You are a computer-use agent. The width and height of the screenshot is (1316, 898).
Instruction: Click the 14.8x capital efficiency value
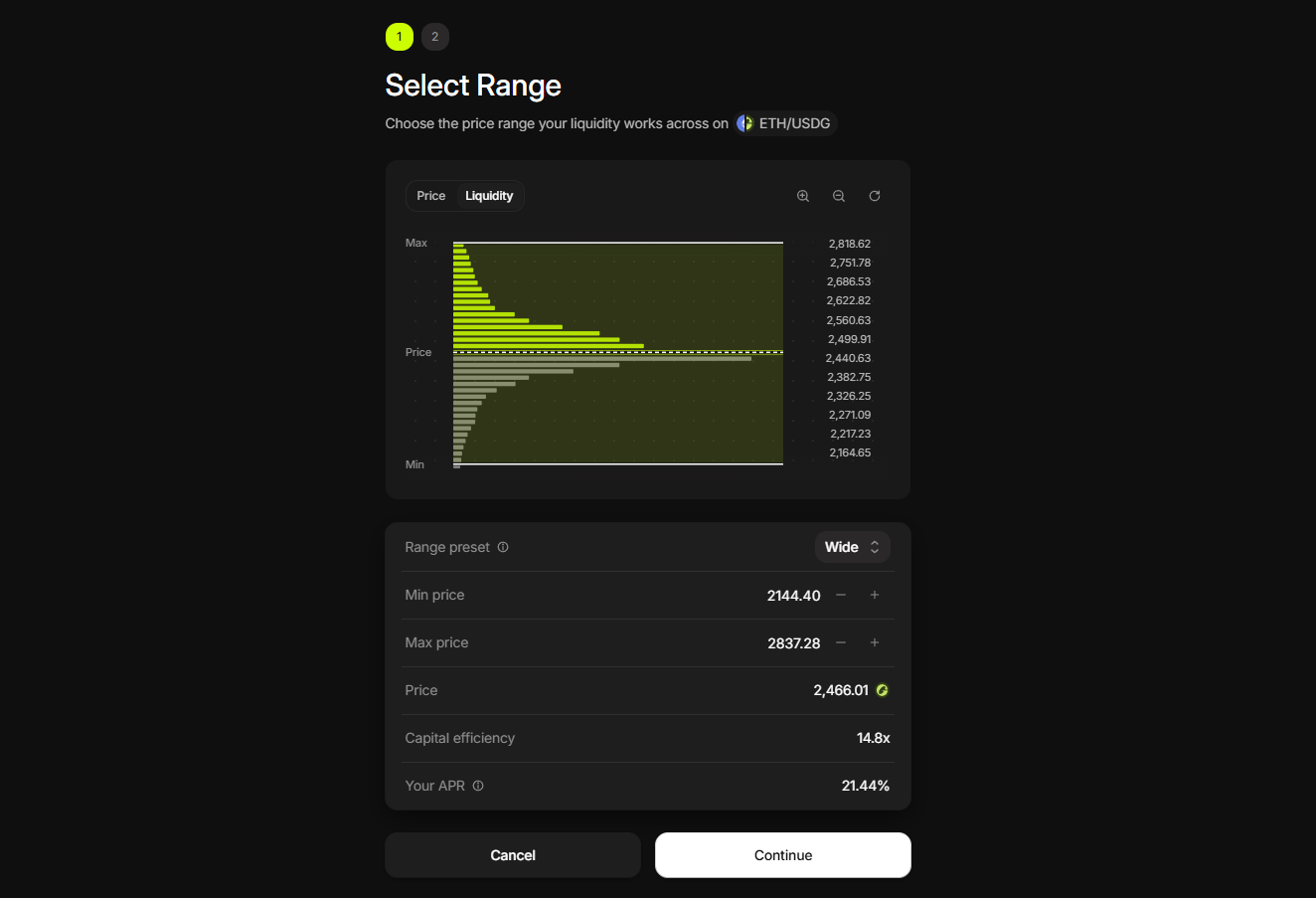coord(874,738)
